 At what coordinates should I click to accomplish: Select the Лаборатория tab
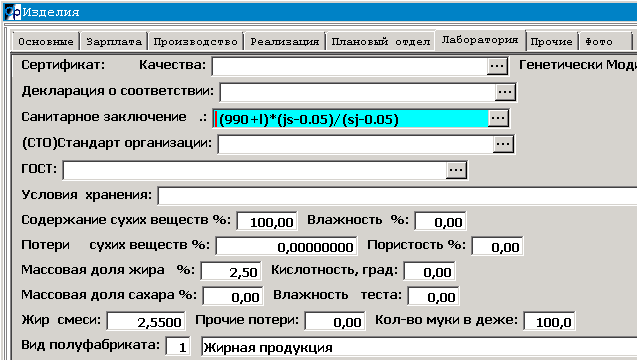(x=480, y=40)
